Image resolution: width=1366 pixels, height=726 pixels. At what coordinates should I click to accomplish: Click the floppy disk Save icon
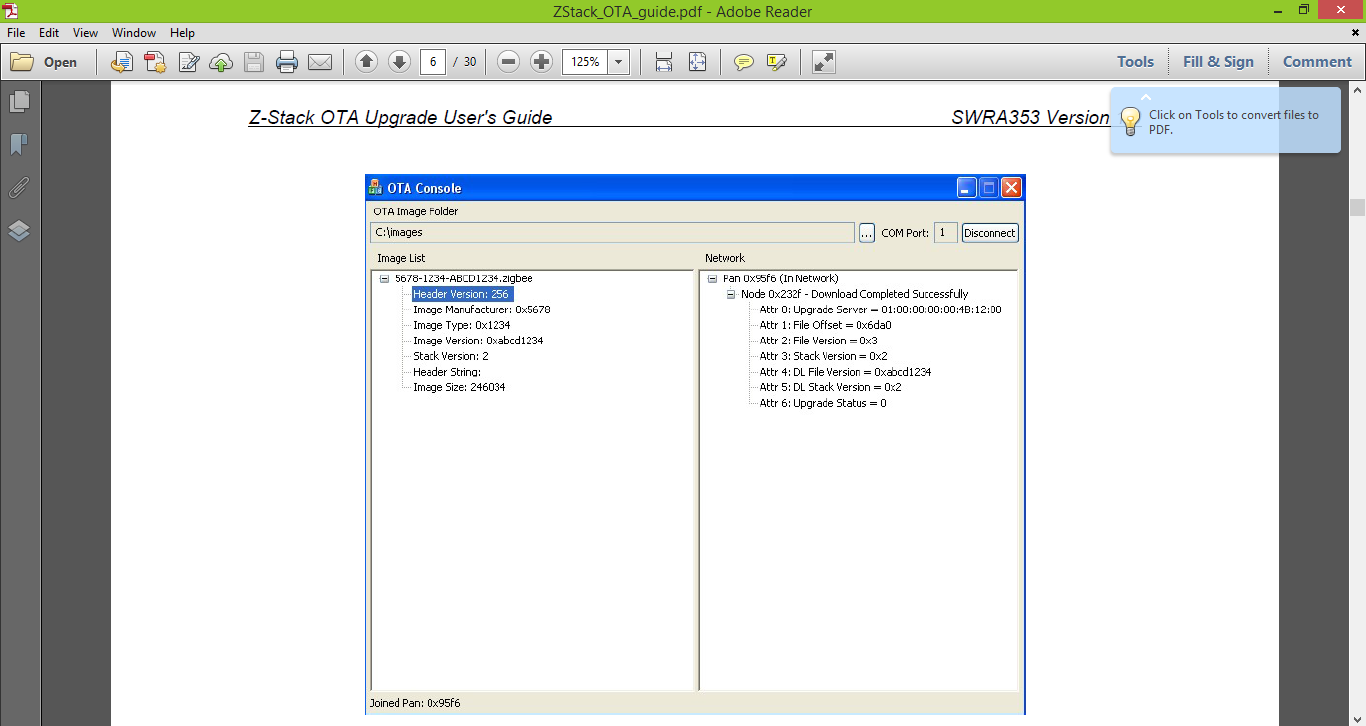coord(254,62)
